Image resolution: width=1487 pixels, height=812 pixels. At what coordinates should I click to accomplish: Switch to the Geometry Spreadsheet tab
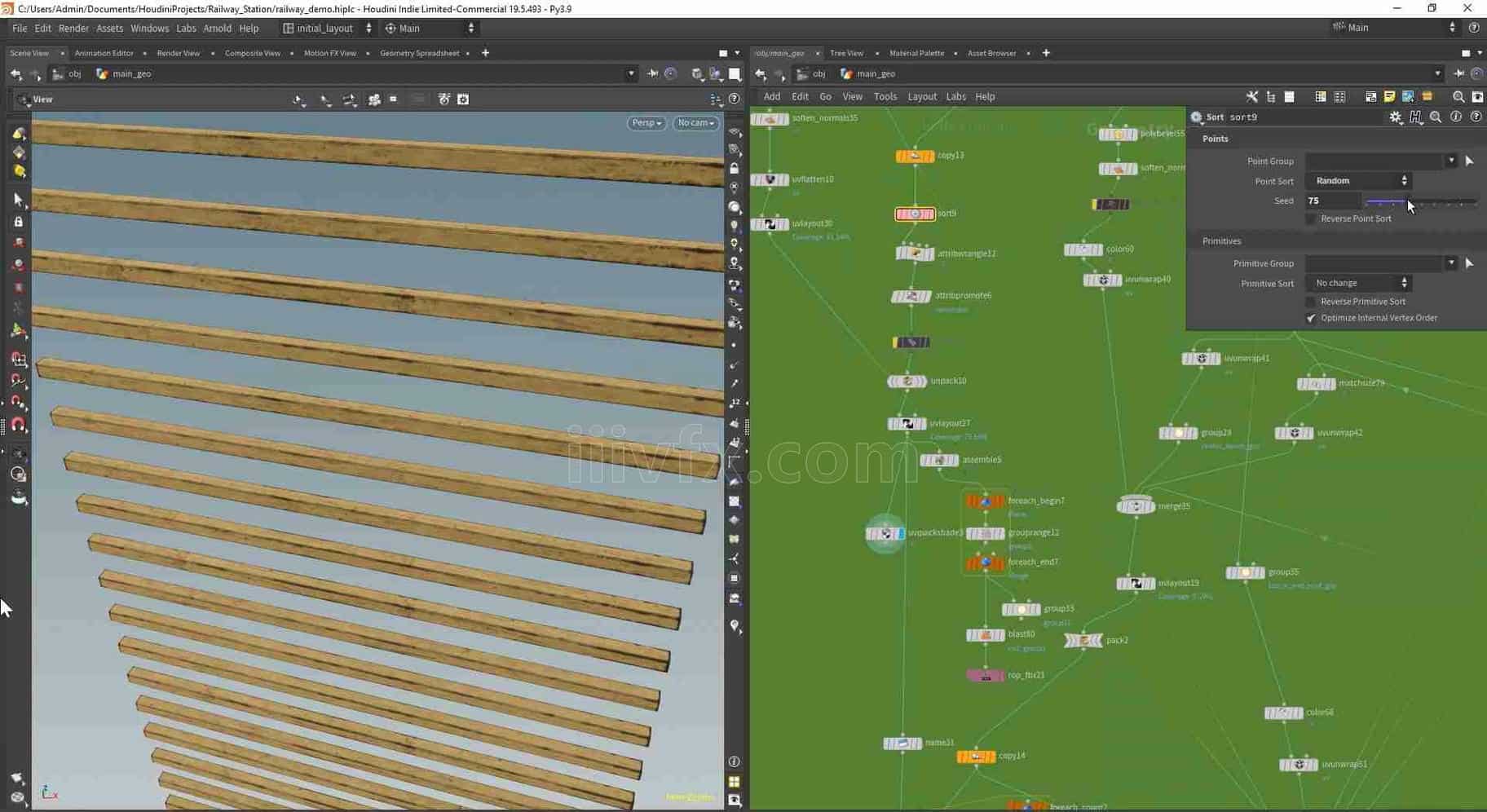[x=420, y=53]
